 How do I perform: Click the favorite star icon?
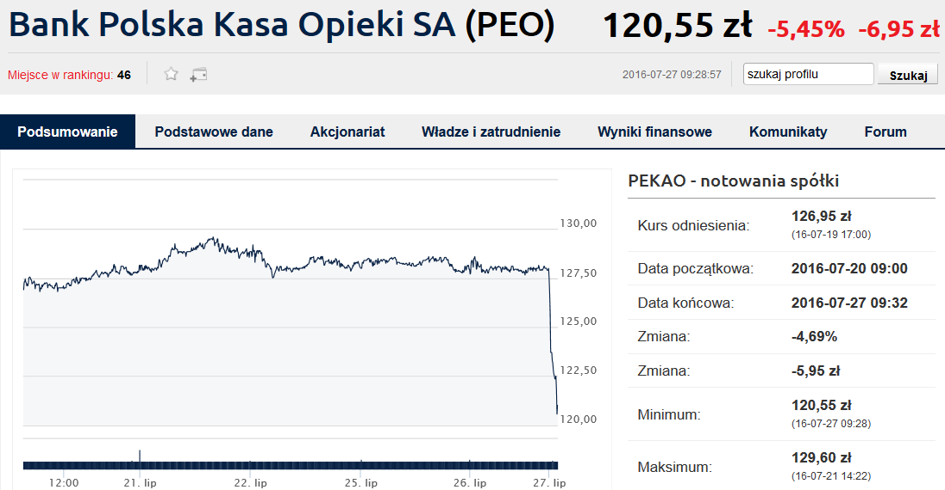tap(171, 74)
